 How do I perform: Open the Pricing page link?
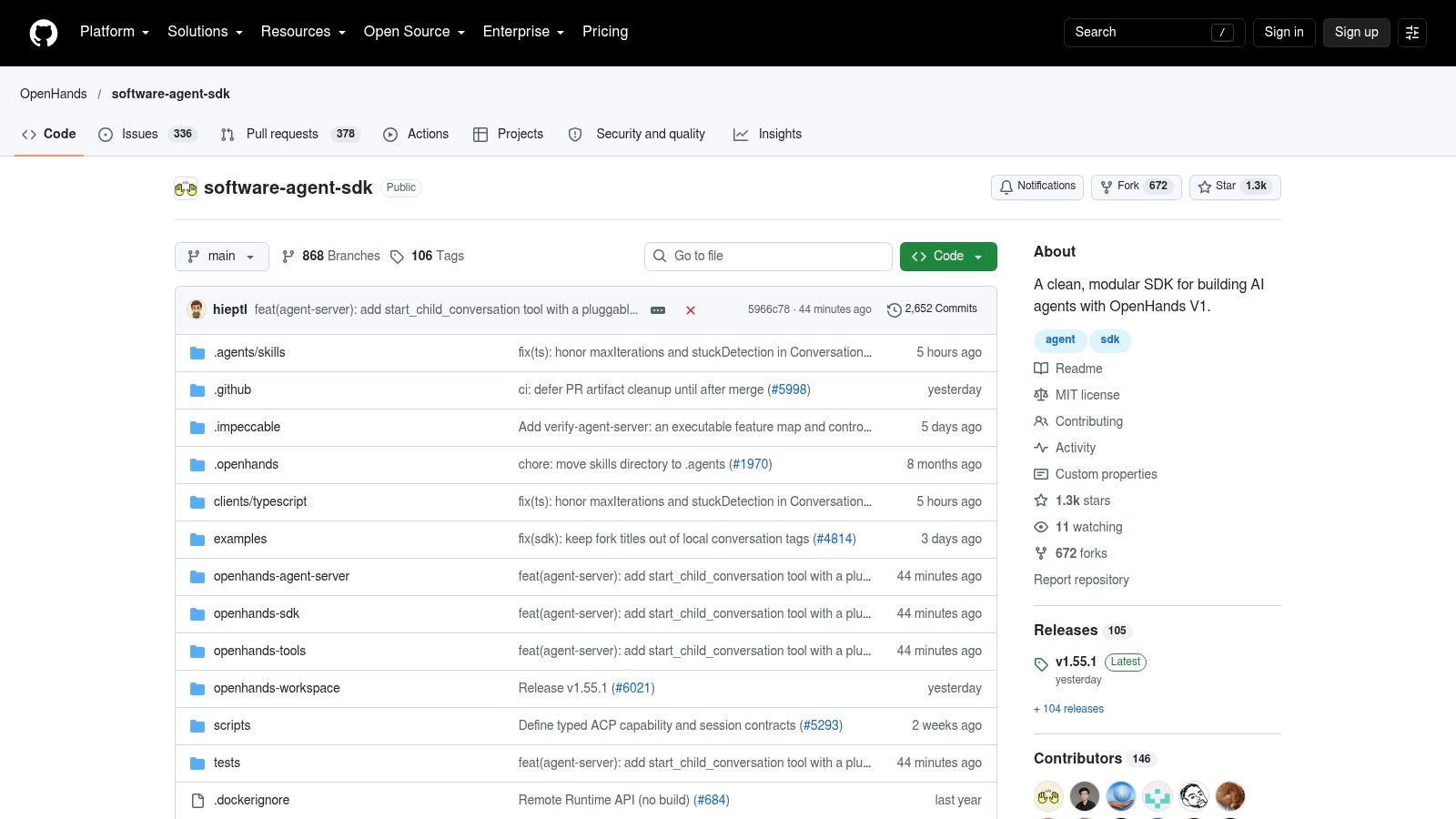point(605,32)
